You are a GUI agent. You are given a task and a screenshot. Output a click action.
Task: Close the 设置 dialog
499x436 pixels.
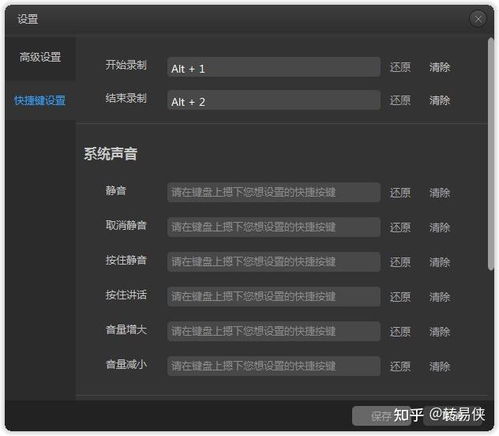478,19
